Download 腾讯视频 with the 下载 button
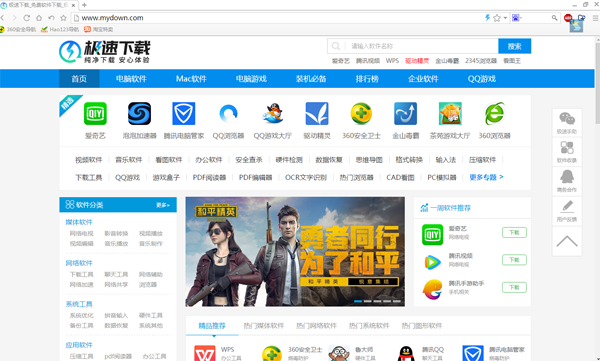Image resolution: width=600 pixels, height=361 pixels. click(514, 260)
